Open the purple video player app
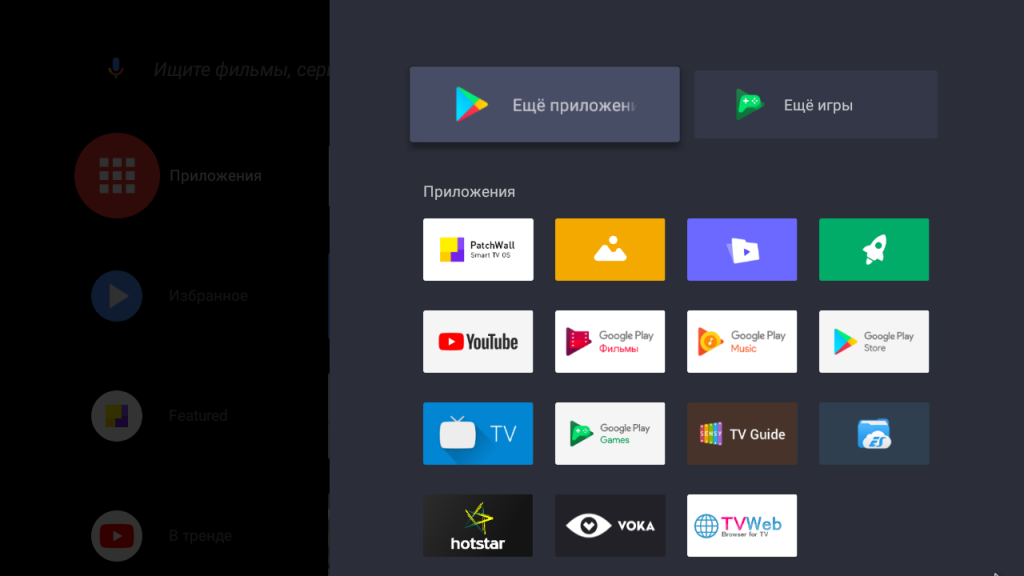 click(742, 249)
